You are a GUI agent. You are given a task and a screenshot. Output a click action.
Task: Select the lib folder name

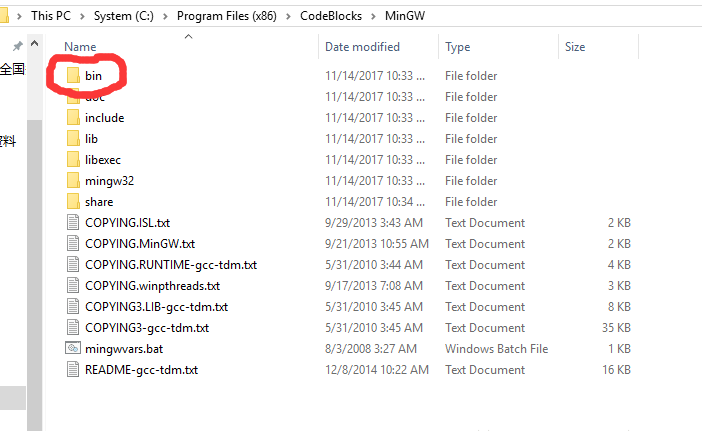pyautogui.click(x=91, y=139)
